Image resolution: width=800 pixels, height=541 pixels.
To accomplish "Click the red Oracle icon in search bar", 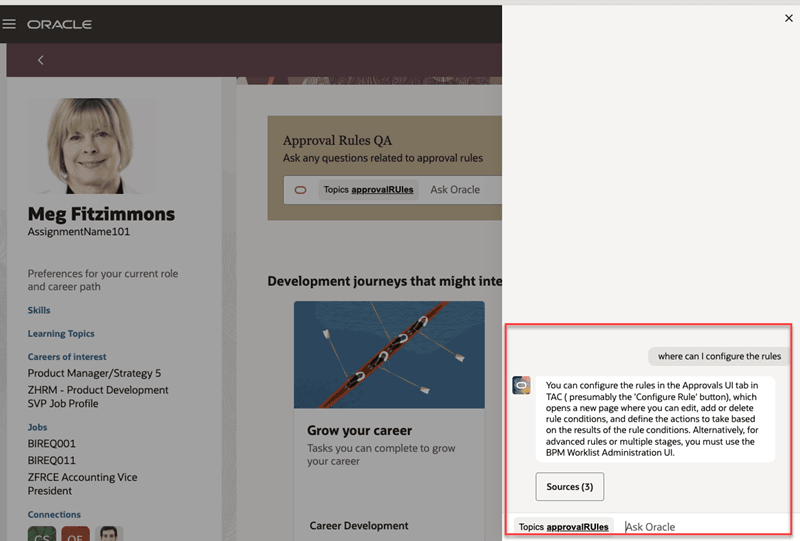I will [x=301, y=190].
